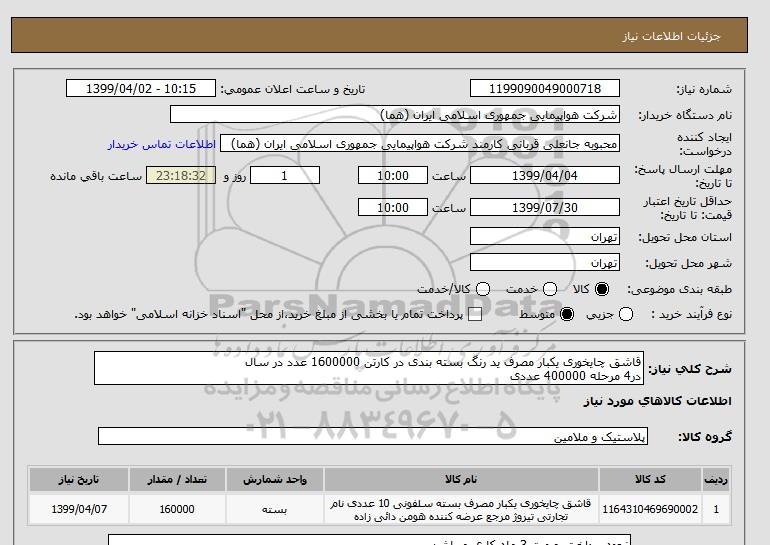Click the delivery city field تهران
Viewport: 770px width, 545px height.
click(x=545, y=262)
